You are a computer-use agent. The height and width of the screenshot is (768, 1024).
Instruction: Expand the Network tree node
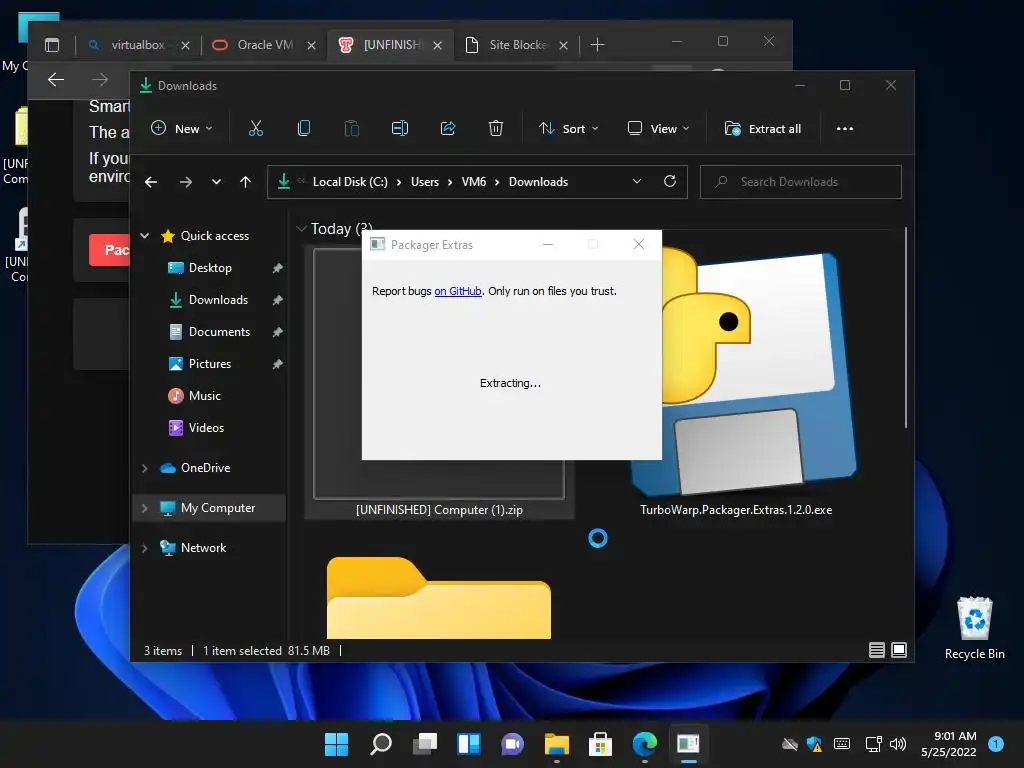point(144,548)
